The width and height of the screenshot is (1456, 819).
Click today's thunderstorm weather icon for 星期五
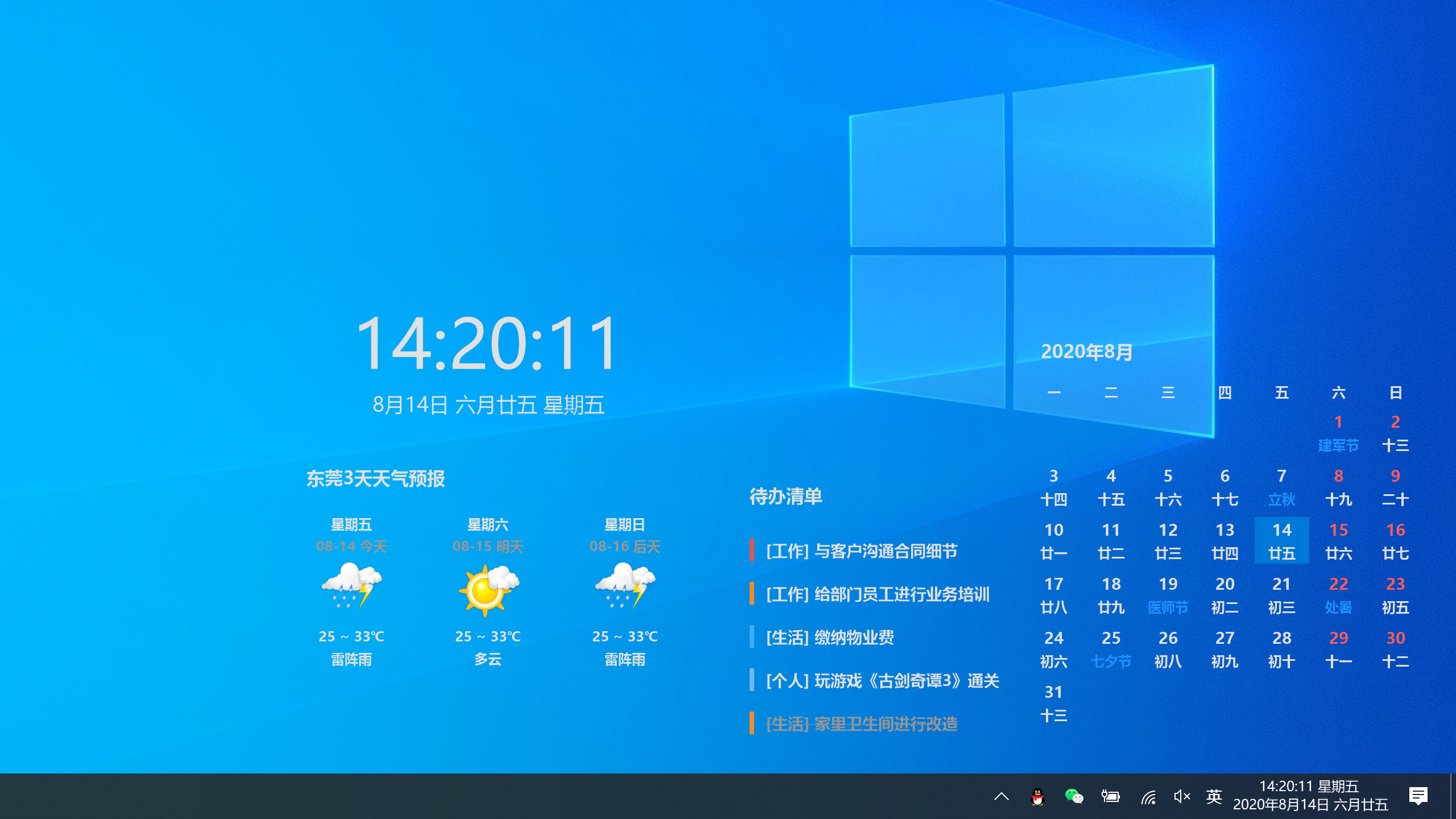click(351, 586)
